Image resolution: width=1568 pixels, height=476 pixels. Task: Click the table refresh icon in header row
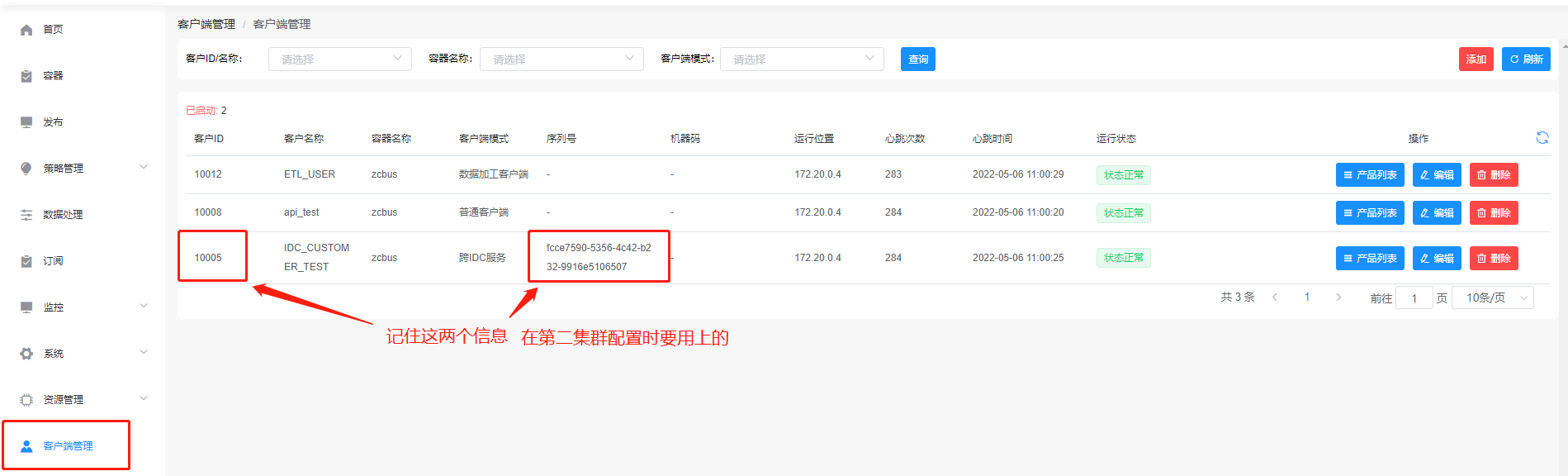click(x=1542, y=138)
